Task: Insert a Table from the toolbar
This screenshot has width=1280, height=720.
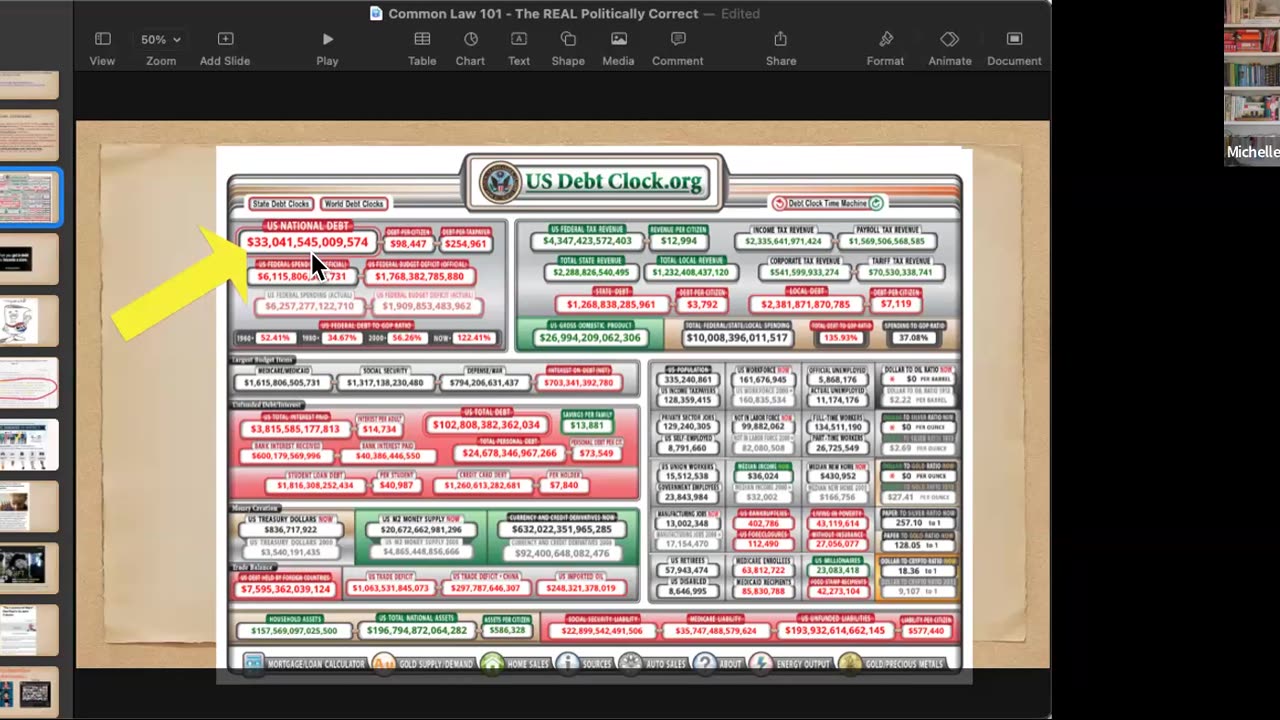Action: pos(422,48)
